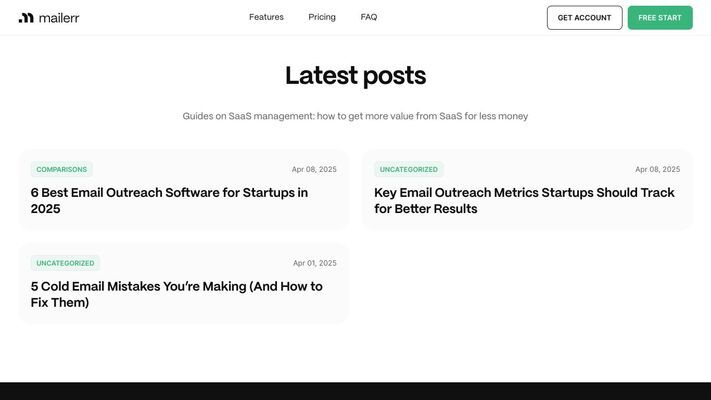This screenshot has width=711, height=400.
Task: Open the Features menu item
Action: click(266, 17)
